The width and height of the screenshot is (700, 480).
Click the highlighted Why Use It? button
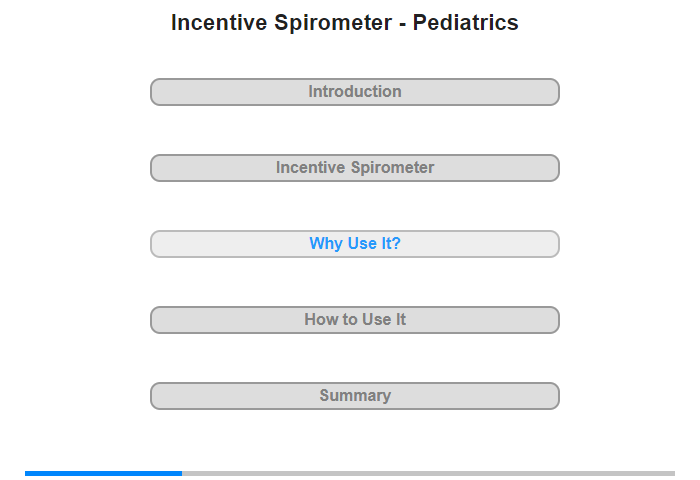[x=354, y=244]
